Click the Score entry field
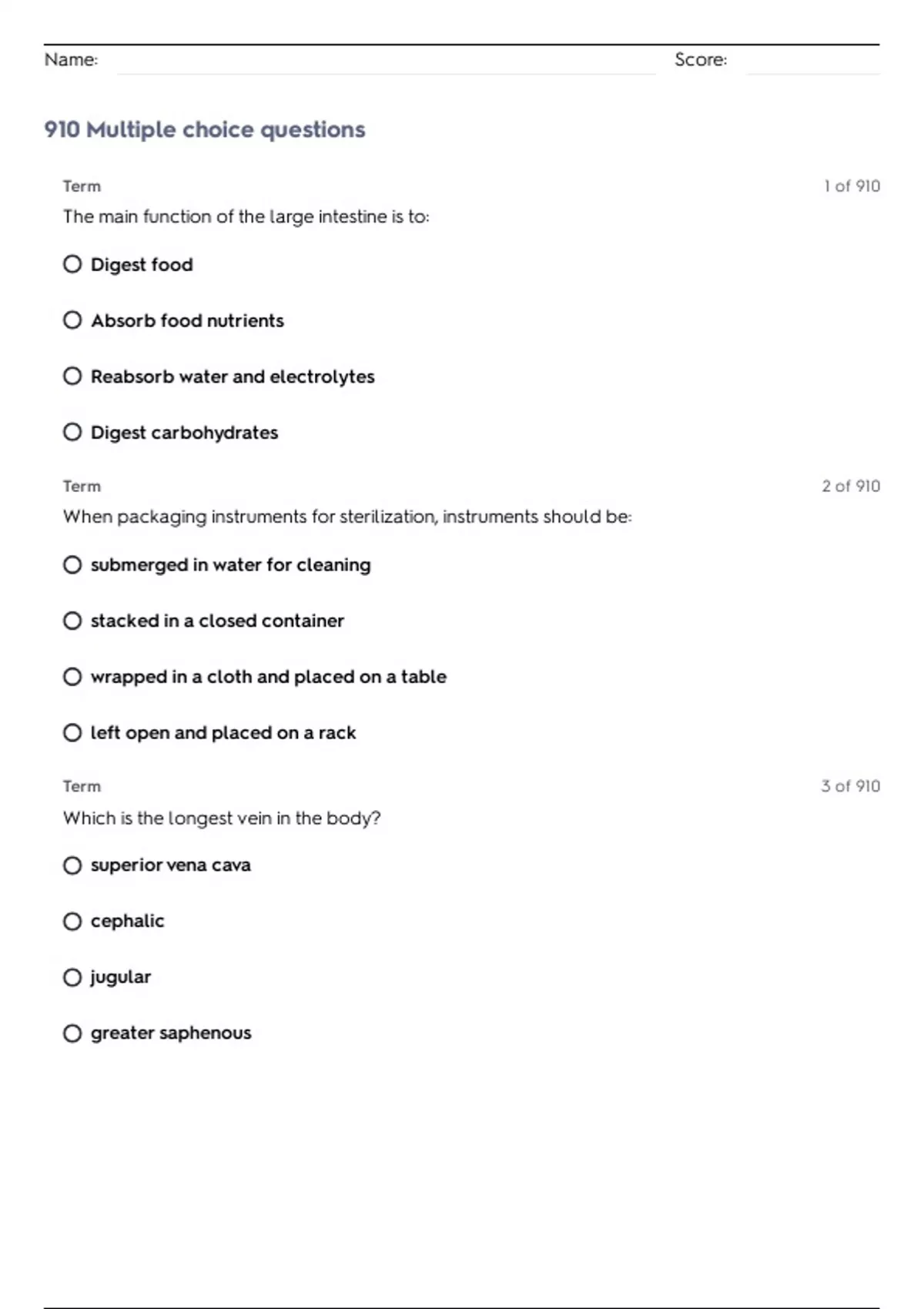The image size is (924, 1309). click(x=812, y=63)
